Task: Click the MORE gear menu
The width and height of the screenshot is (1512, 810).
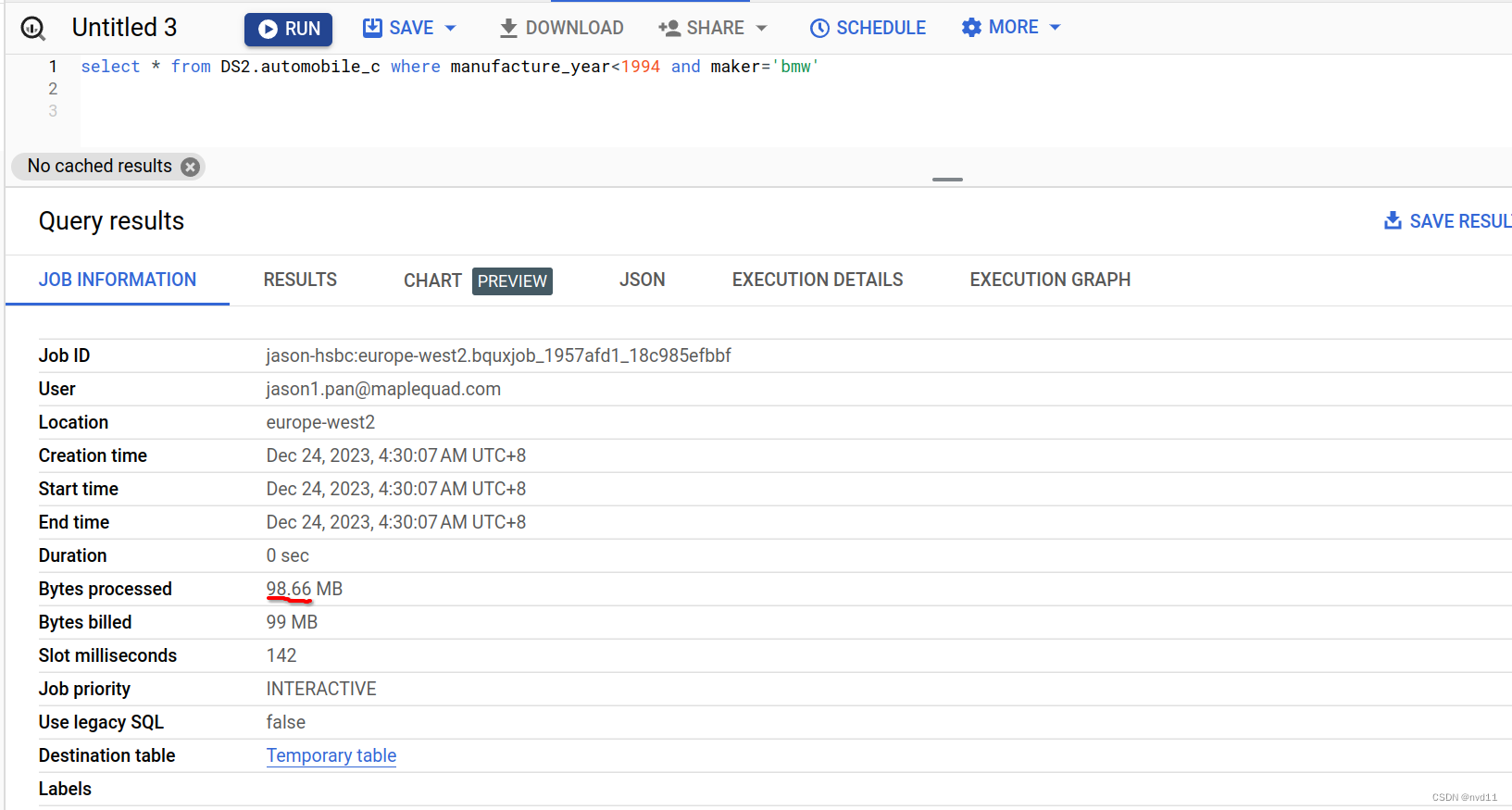Action: click(x=1000, y=27)
